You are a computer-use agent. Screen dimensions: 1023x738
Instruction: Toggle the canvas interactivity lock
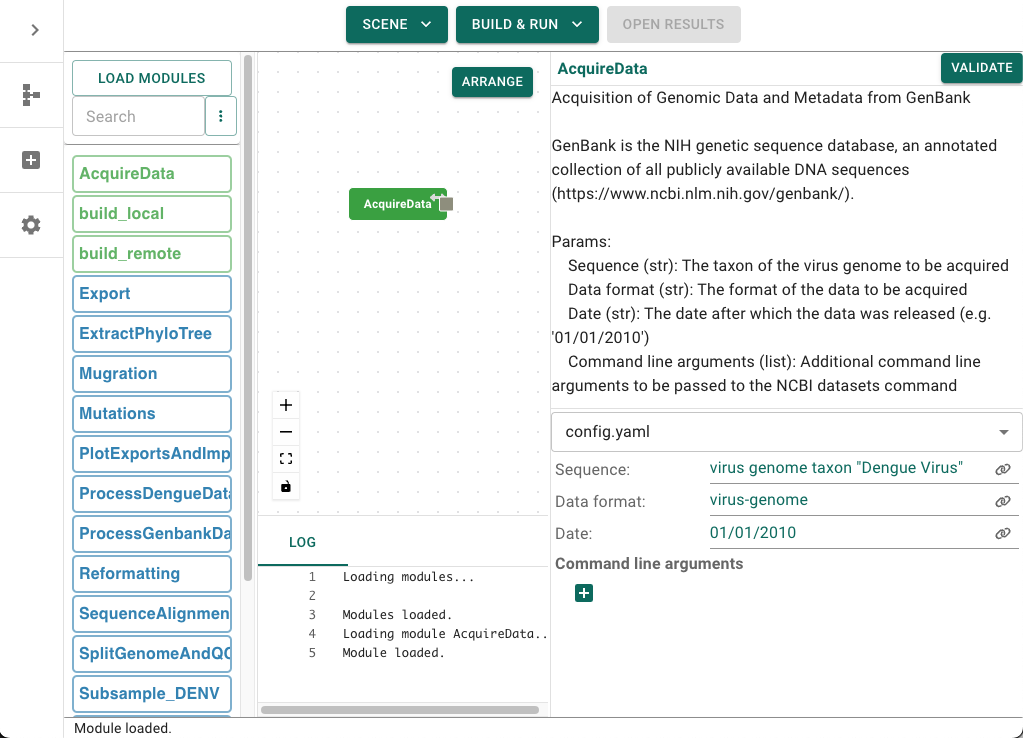286,486
